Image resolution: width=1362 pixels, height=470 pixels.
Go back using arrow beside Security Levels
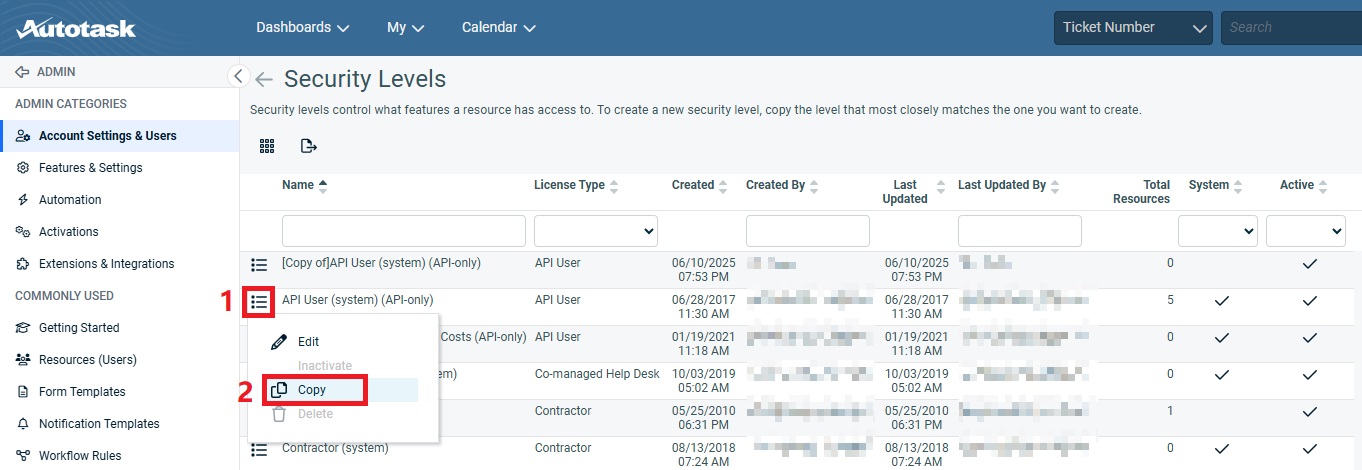264,80
